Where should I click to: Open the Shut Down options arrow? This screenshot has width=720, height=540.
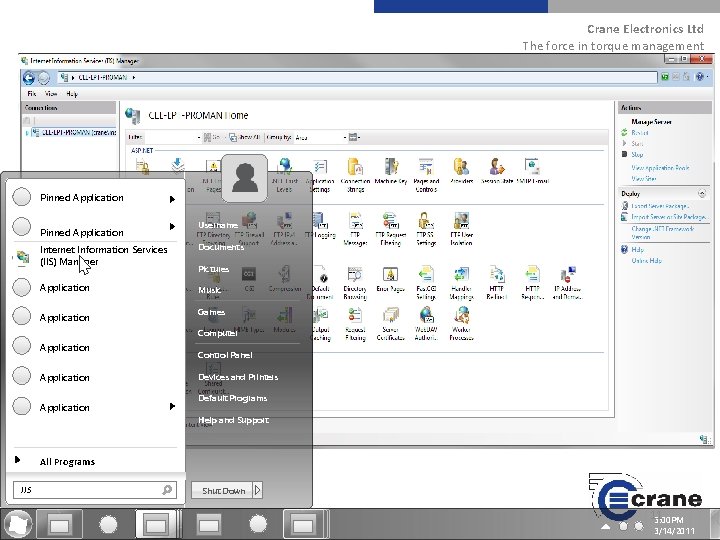[x=258, y=490]
